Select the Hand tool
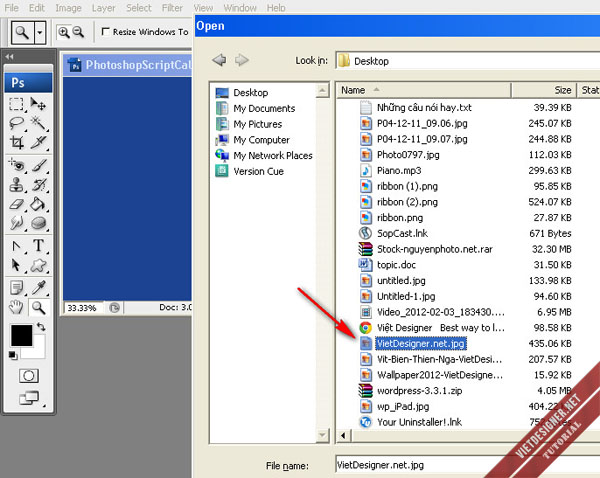This screenshot has height=478, width=600. (16, 307)
